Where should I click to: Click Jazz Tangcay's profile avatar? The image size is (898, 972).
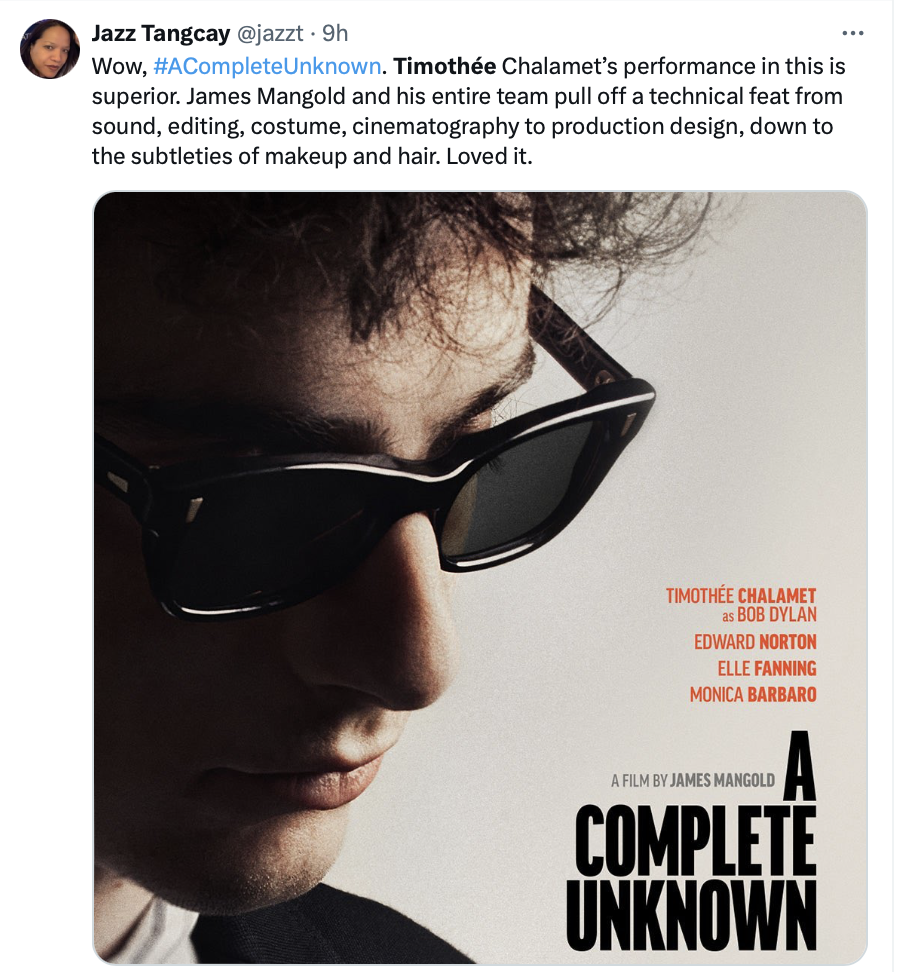pos(50,49)
